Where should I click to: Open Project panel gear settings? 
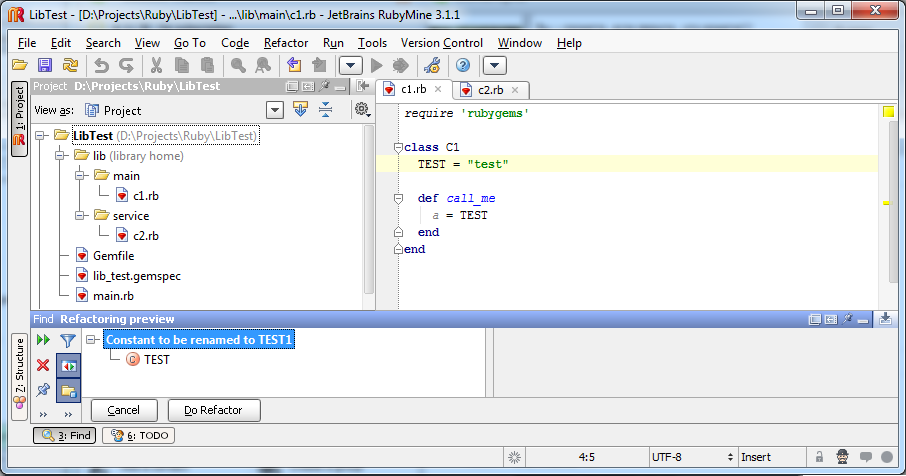tap(362, 109)
